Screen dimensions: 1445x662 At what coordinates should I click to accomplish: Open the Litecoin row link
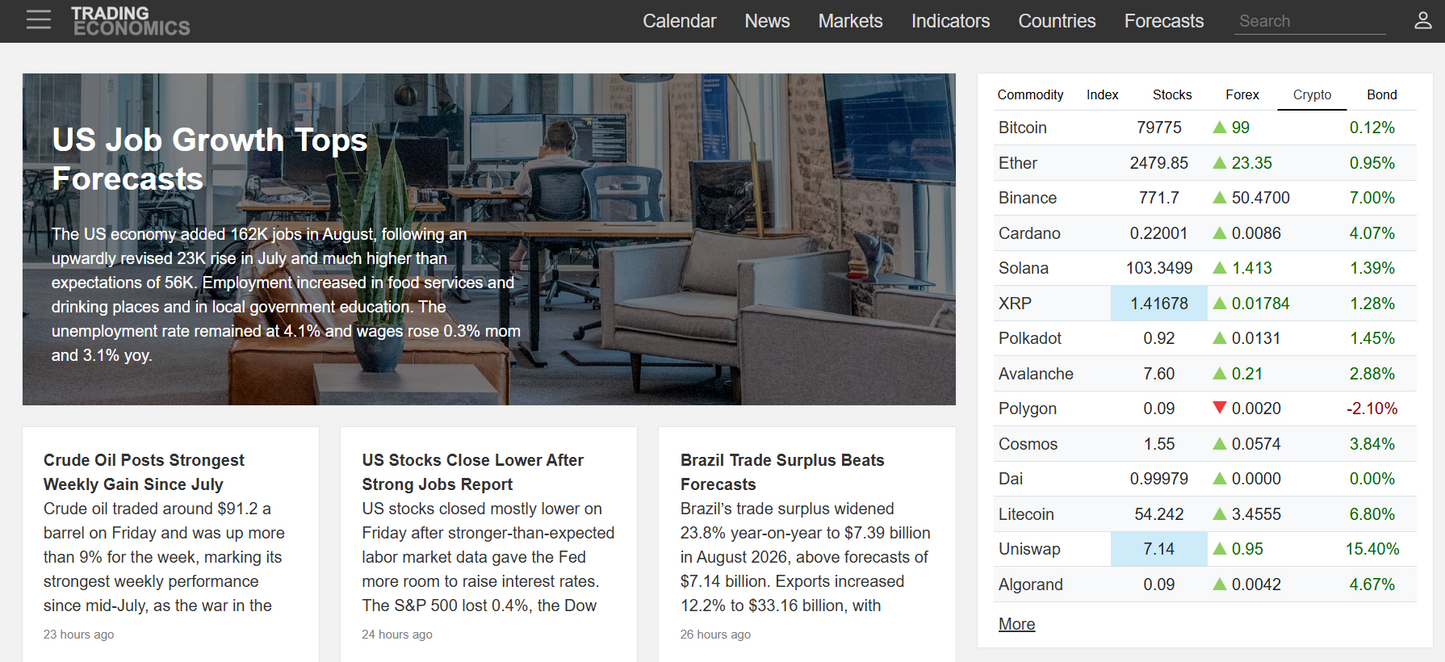[x=1026, y=514]
